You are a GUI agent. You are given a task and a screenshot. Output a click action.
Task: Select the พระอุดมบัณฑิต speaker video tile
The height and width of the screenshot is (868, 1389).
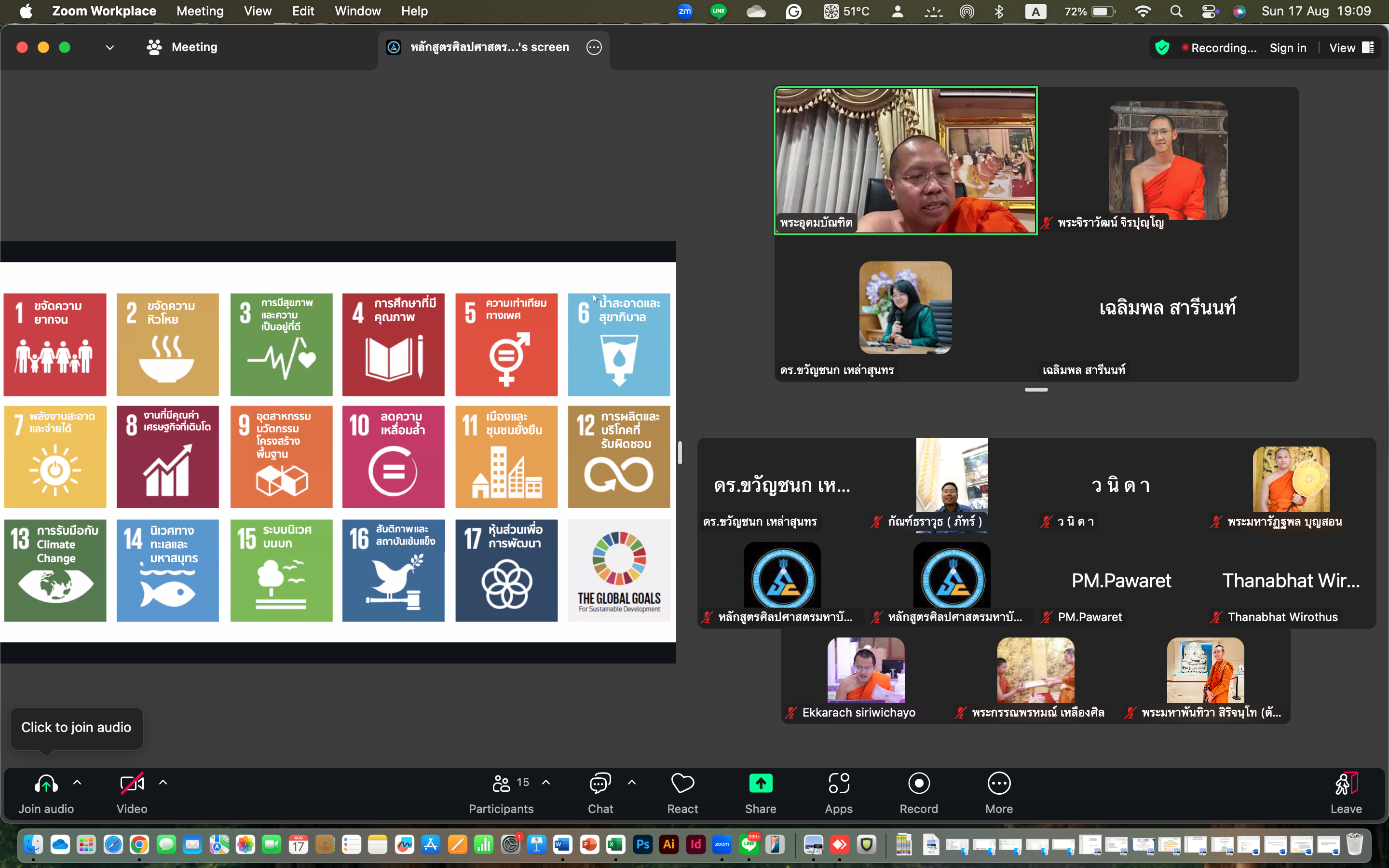click(x=906, y=161)
